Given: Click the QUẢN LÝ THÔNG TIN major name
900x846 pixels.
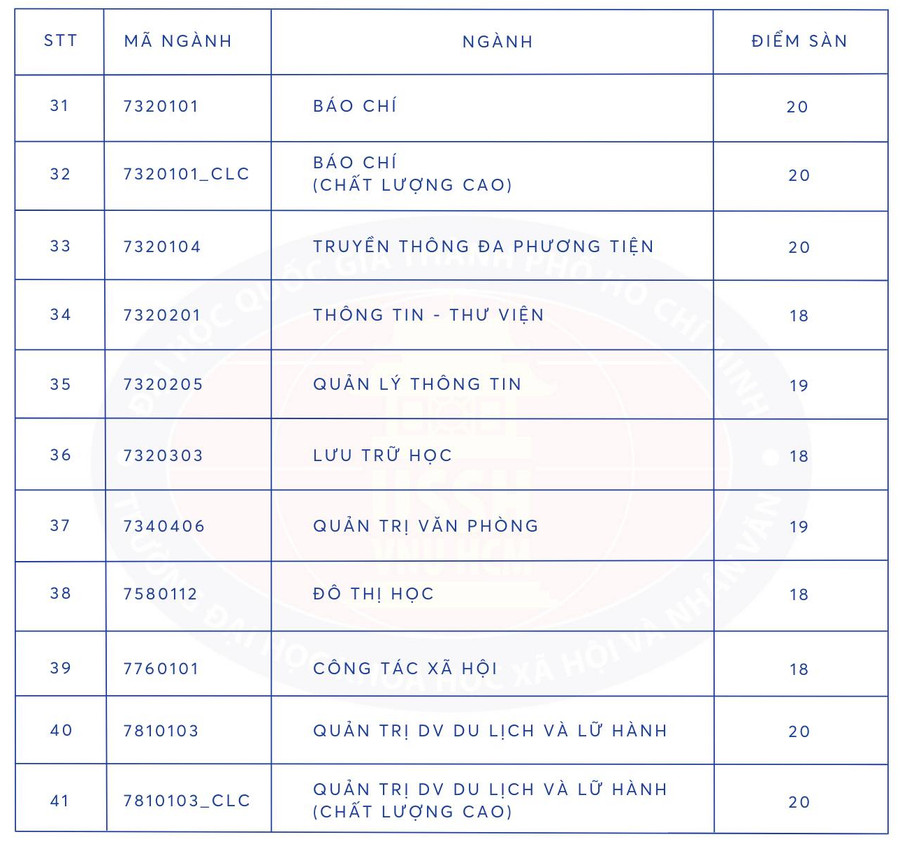Looking at the screenshot, I should pos(417,384).
